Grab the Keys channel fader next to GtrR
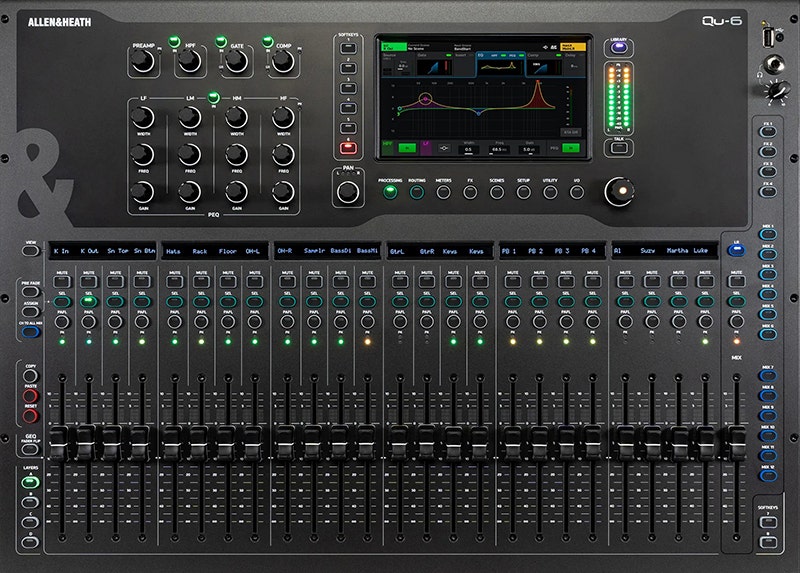 coord(453,443)
